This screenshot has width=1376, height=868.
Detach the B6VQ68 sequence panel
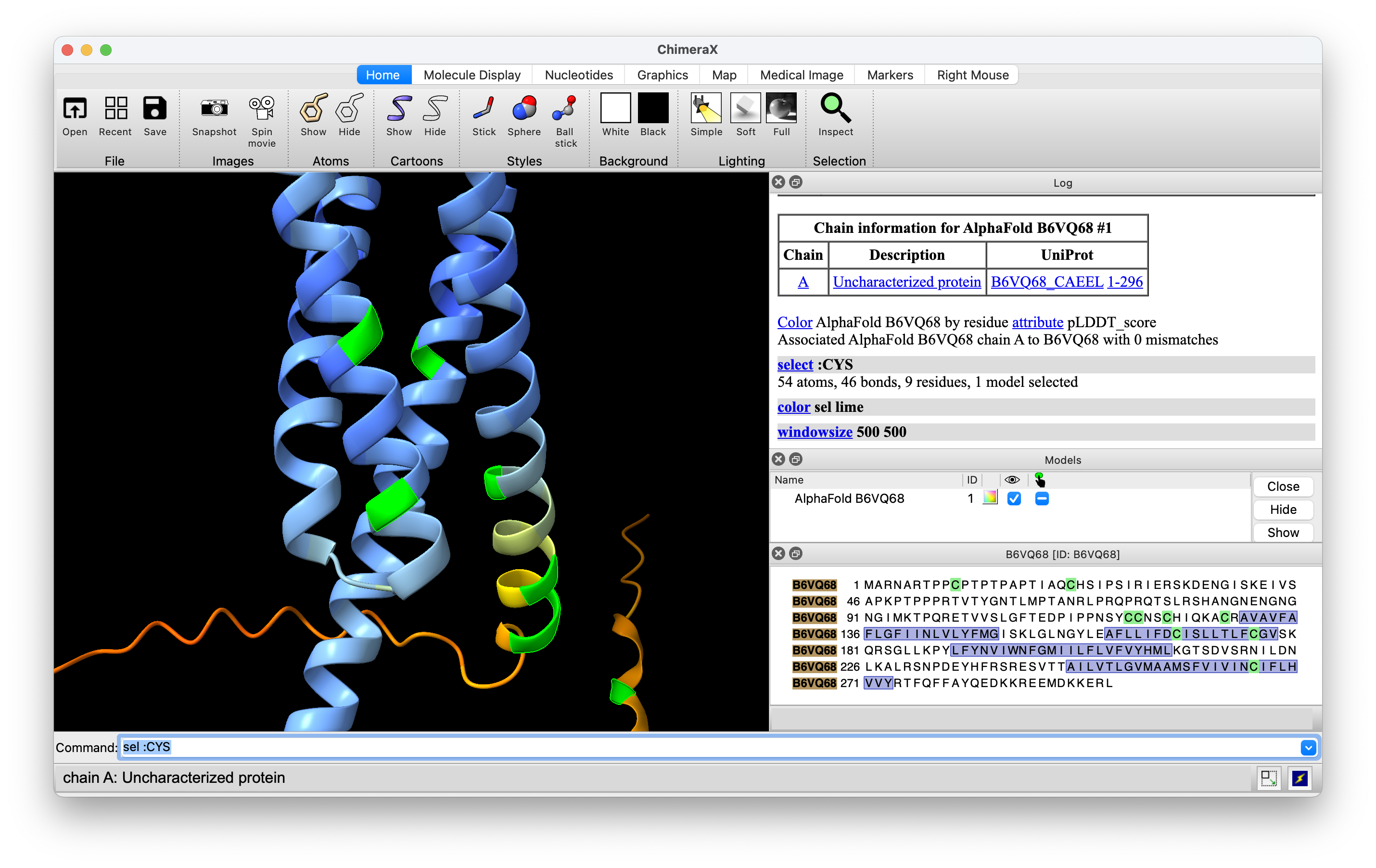(x=795, y=554)
